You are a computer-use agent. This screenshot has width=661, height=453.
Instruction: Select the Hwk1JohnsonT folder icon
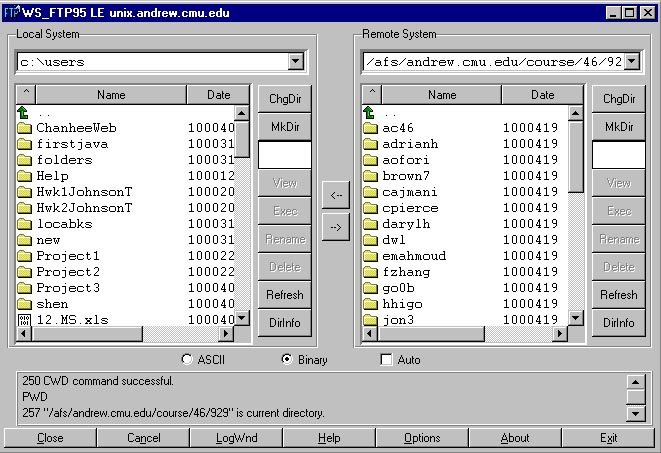[24, 192]
